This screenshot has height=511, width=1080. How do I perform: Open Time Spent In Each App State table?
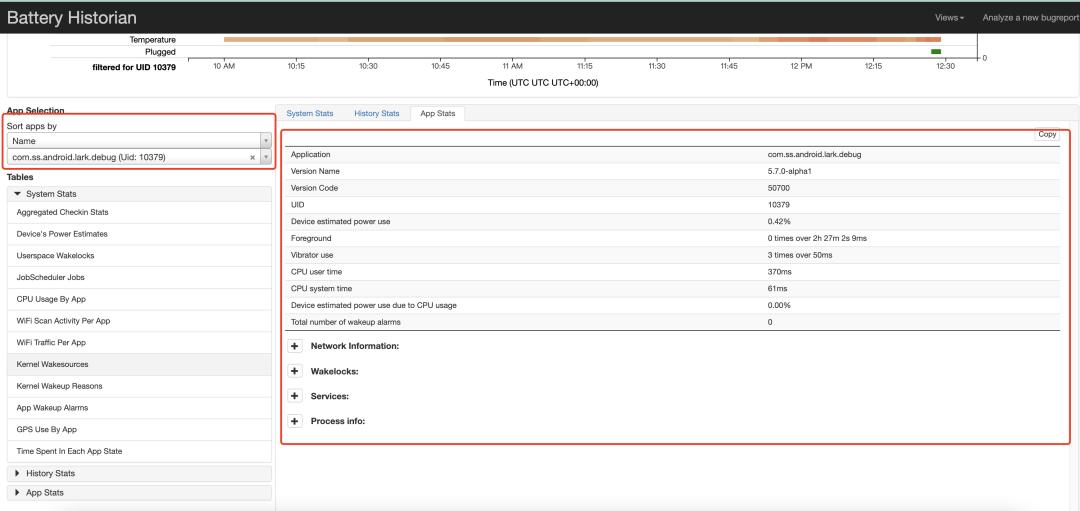pyautogui.click(x=139, y=451)
